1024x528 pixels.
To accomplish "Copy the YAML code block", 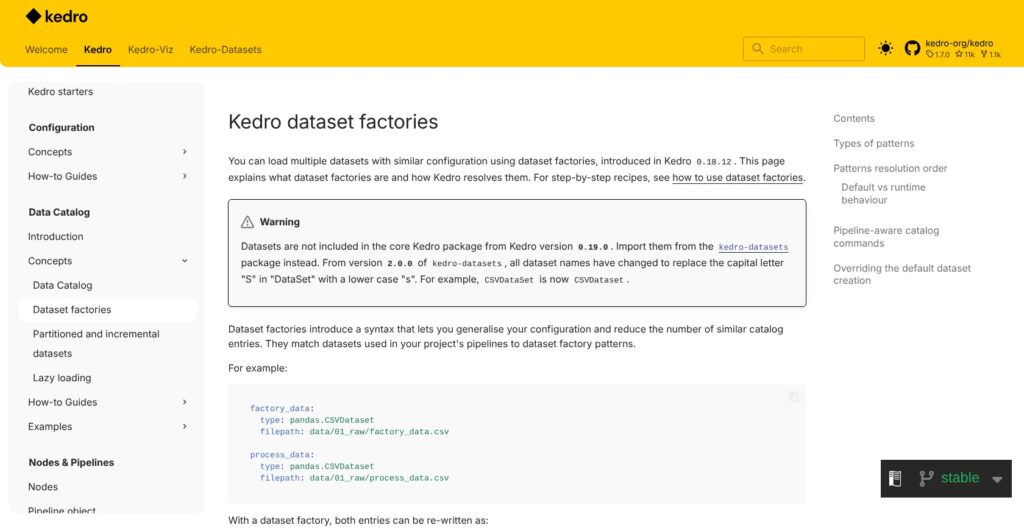I will pos(793,397).
